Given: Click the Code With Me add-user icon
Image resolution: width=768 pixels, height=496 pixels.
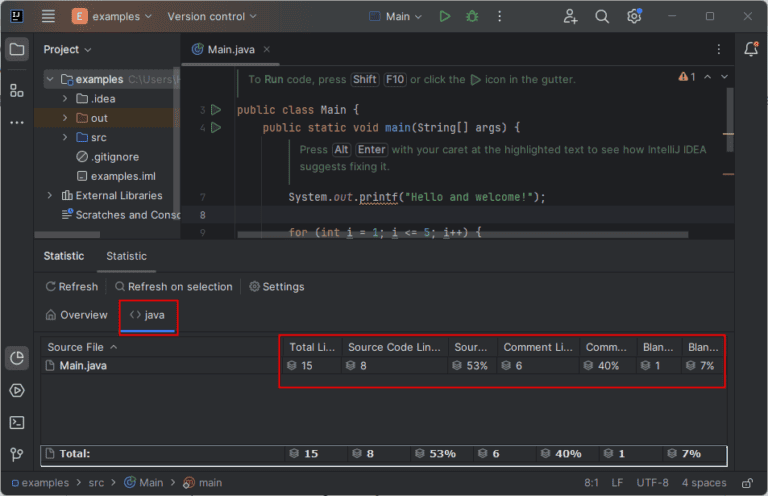Looking at the screenshot, I should click(570, 17).
